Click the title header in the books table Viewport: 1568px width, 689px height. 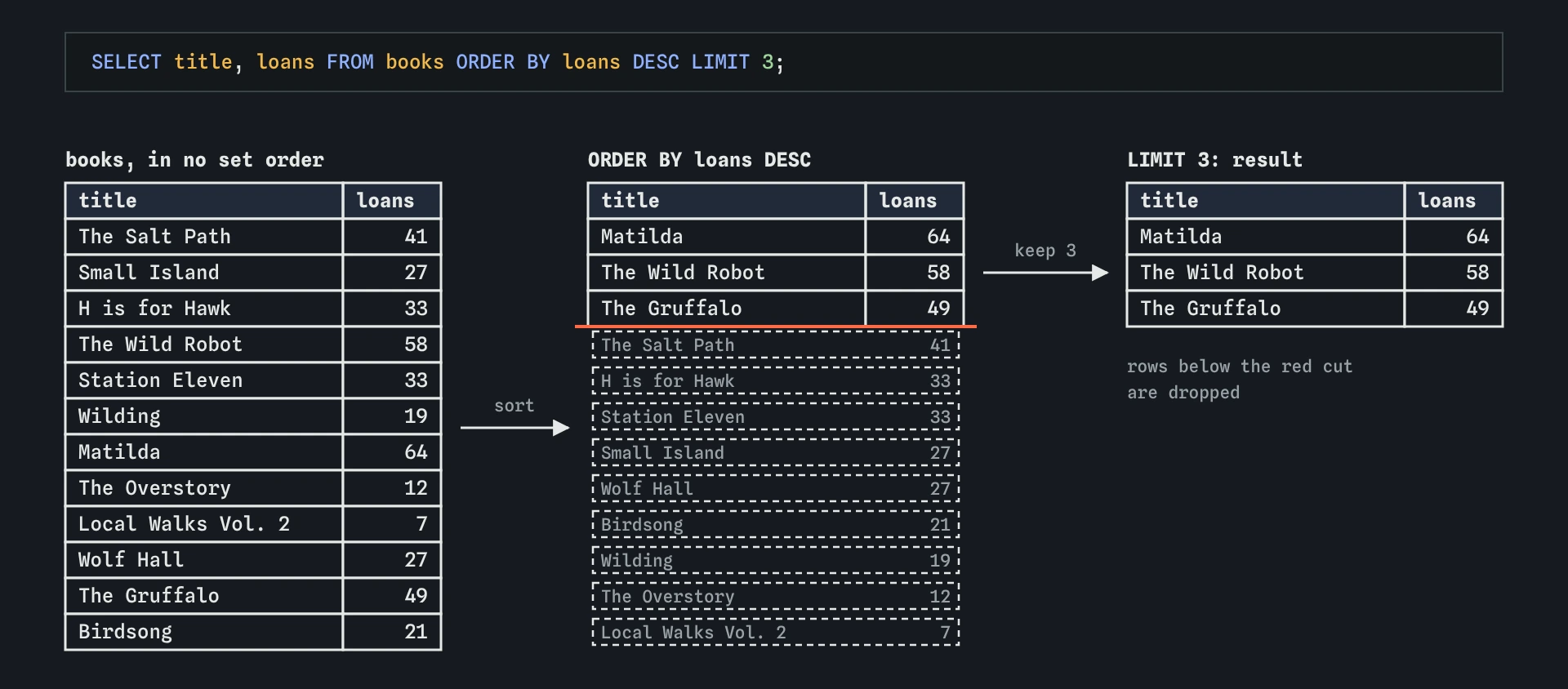click(x=204, y=201)
